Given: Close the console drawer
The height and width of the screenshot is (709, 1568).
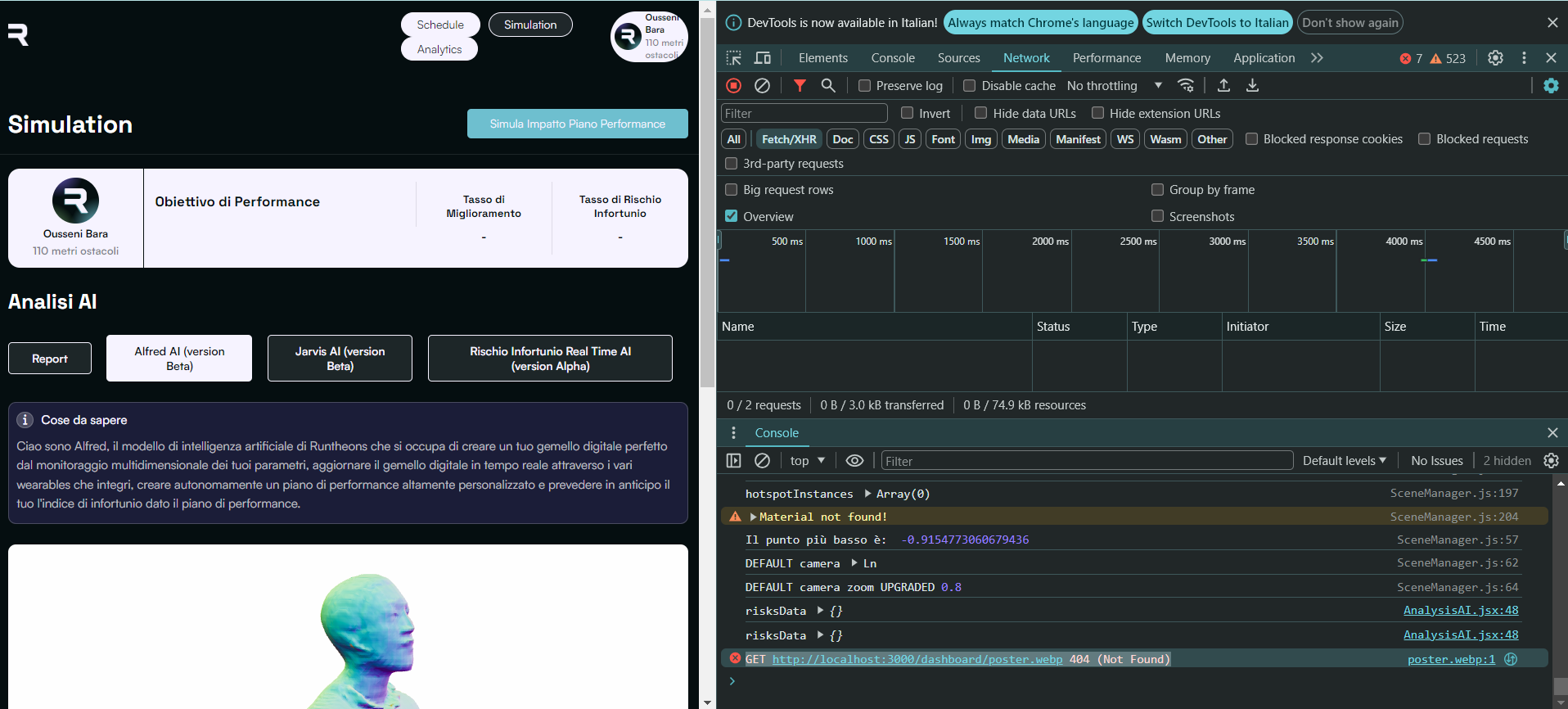Looking at the screenshot, I should 1552,433.
